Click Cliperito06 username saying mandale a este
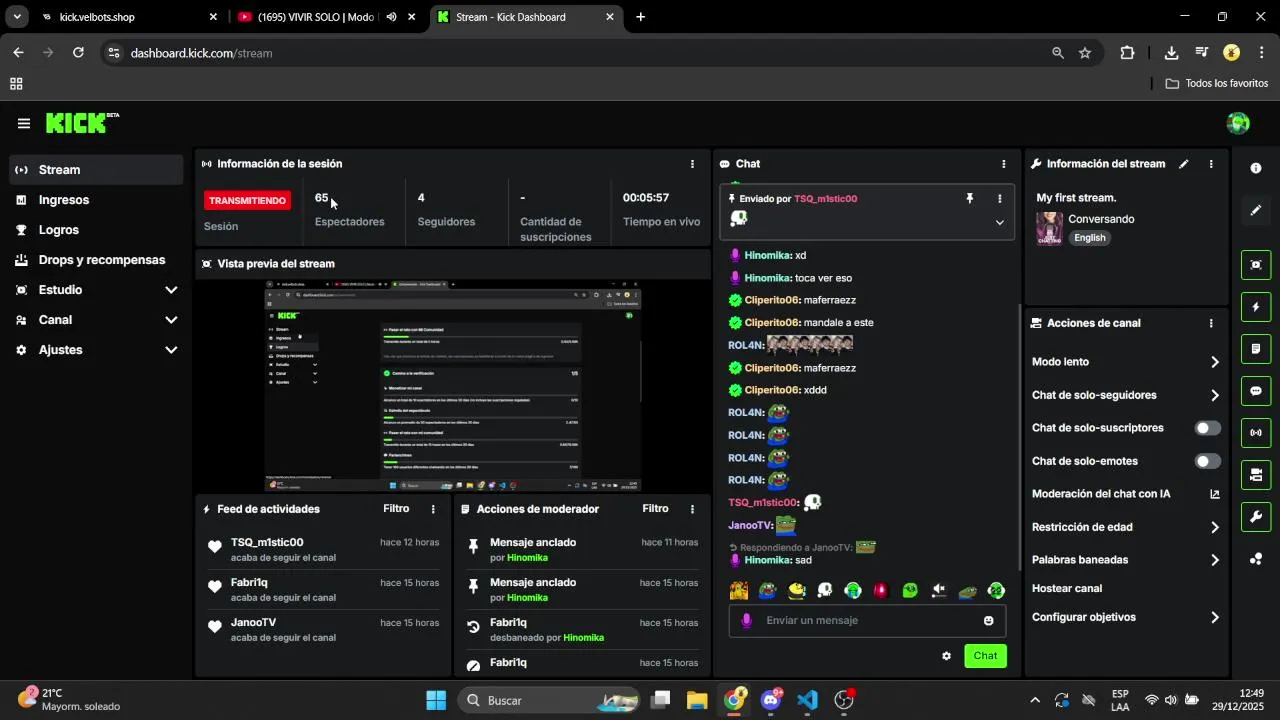Image resolution: width=1280 pixels, height=720 pixels. click(x=772, y=323)
